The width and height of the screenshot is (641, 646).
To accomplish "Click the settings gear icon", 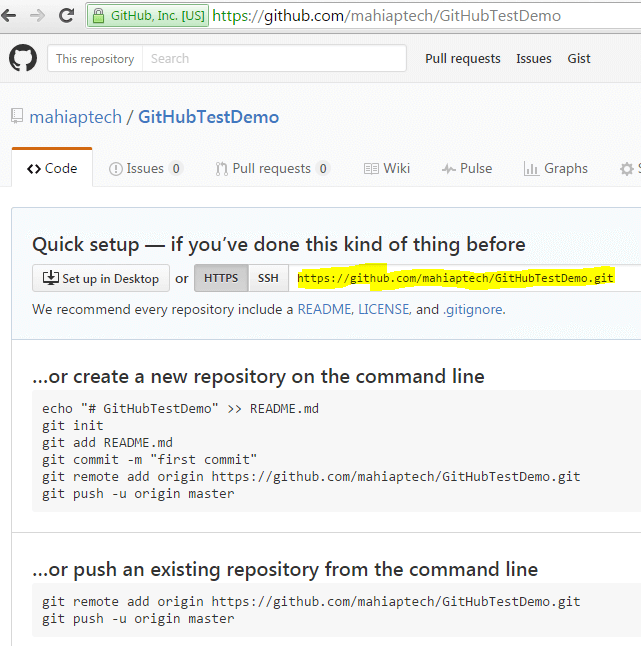I will point(627,169).
